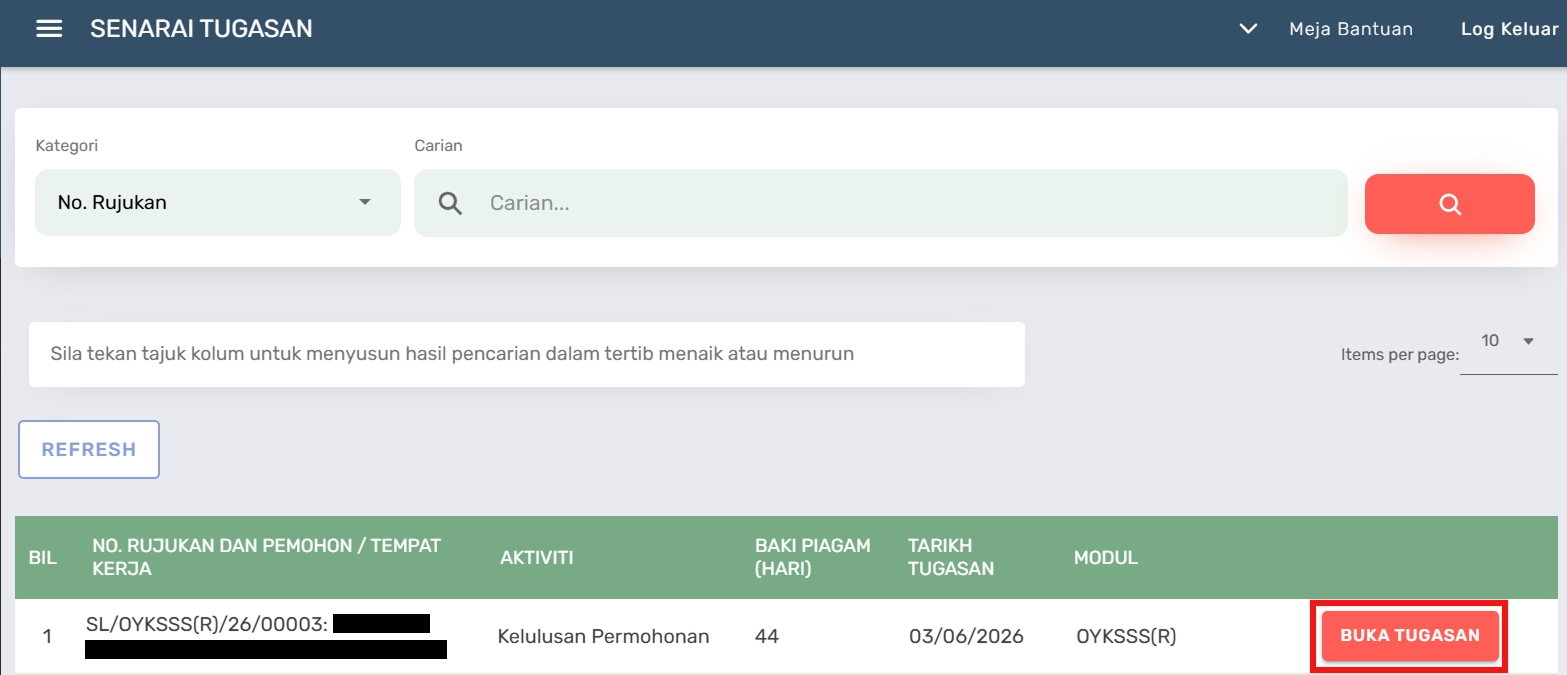Sort by Baki Piagam (Hari) header
Screen dimensions: 1567x675
(813, 557)
